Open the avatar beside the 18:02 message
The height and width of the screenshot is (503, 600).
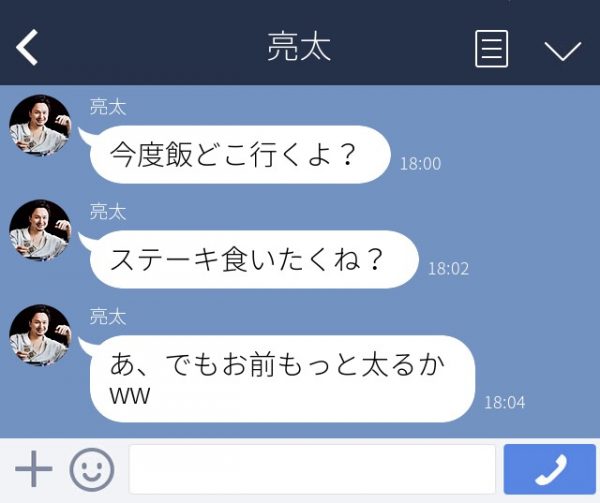[40, 231]
